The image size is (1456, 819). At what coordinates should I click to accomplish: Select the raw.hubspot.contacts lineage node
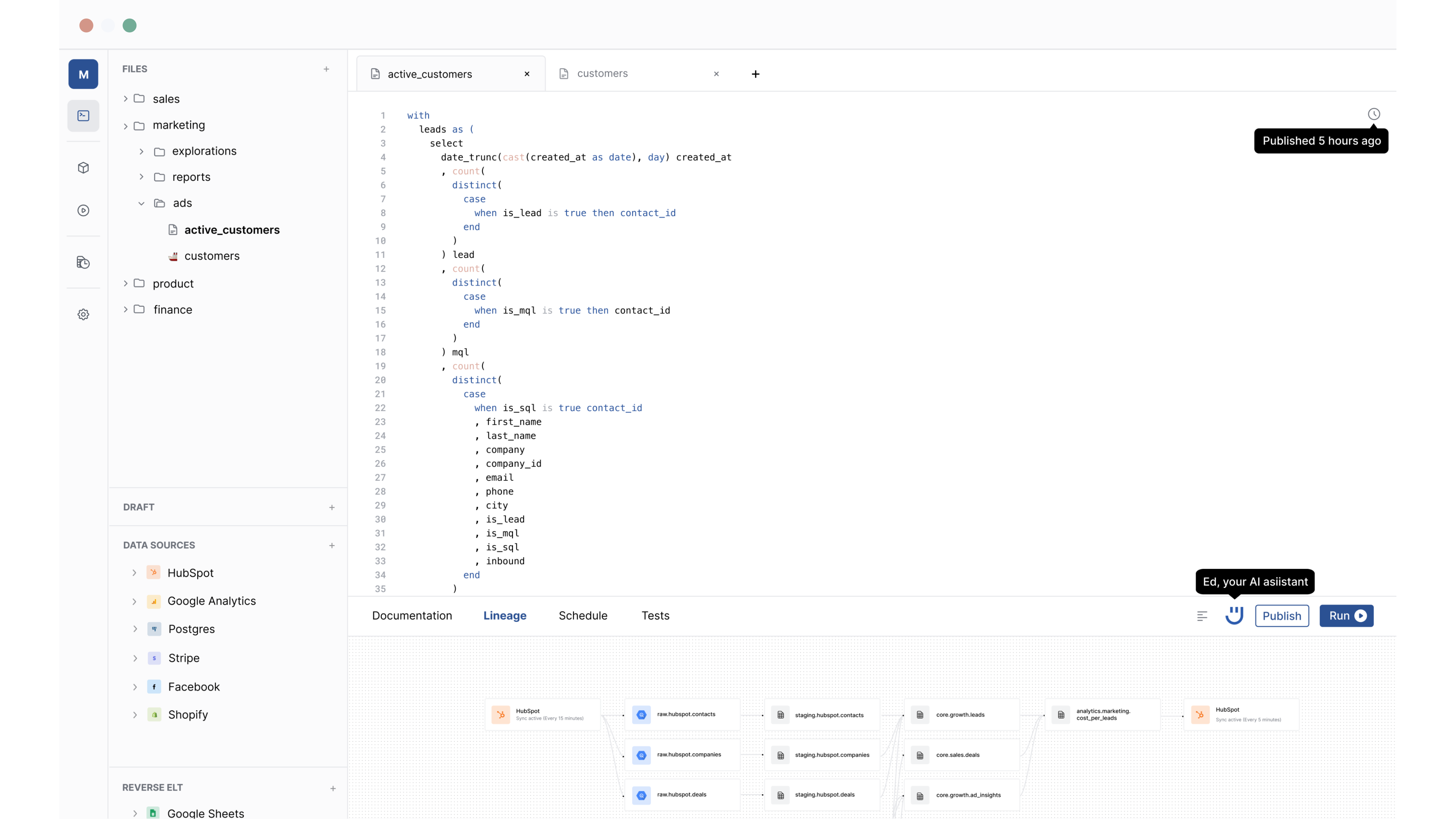click(x=682, y=714)
